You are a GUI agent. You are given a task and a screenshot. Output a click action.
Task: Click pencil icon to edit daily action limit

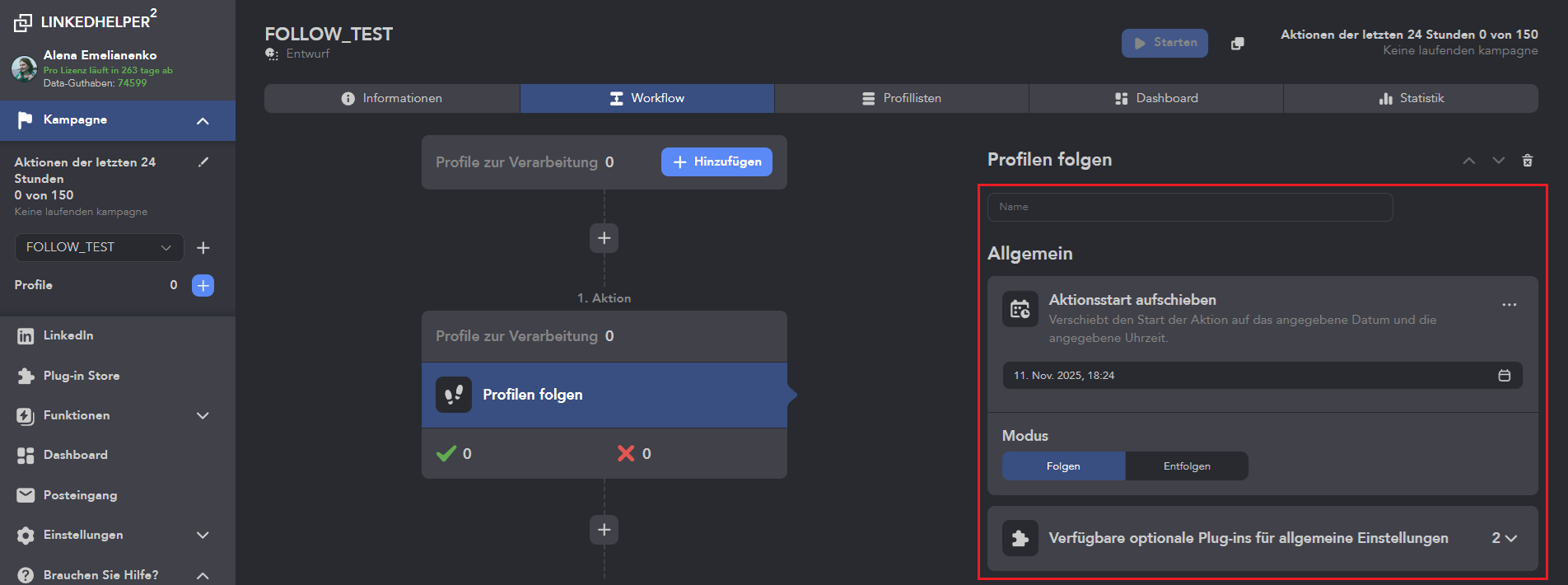[203, 162]
